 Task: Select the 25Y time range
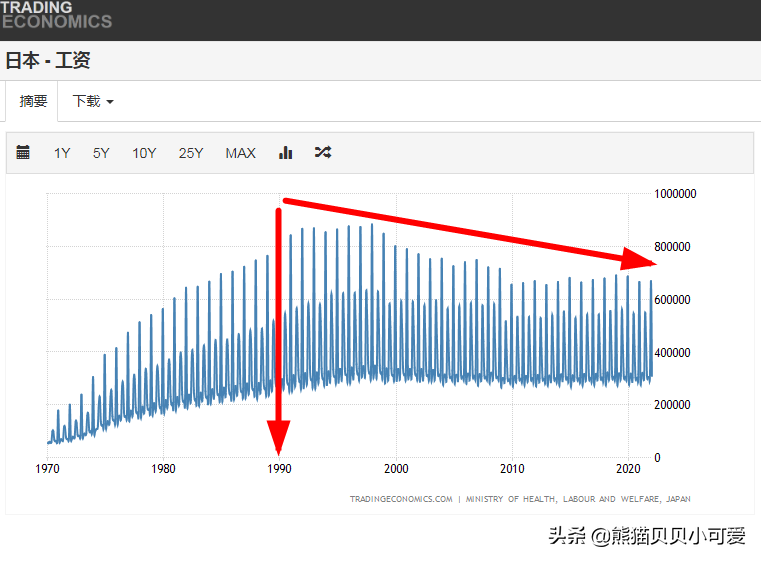[191, 153]
